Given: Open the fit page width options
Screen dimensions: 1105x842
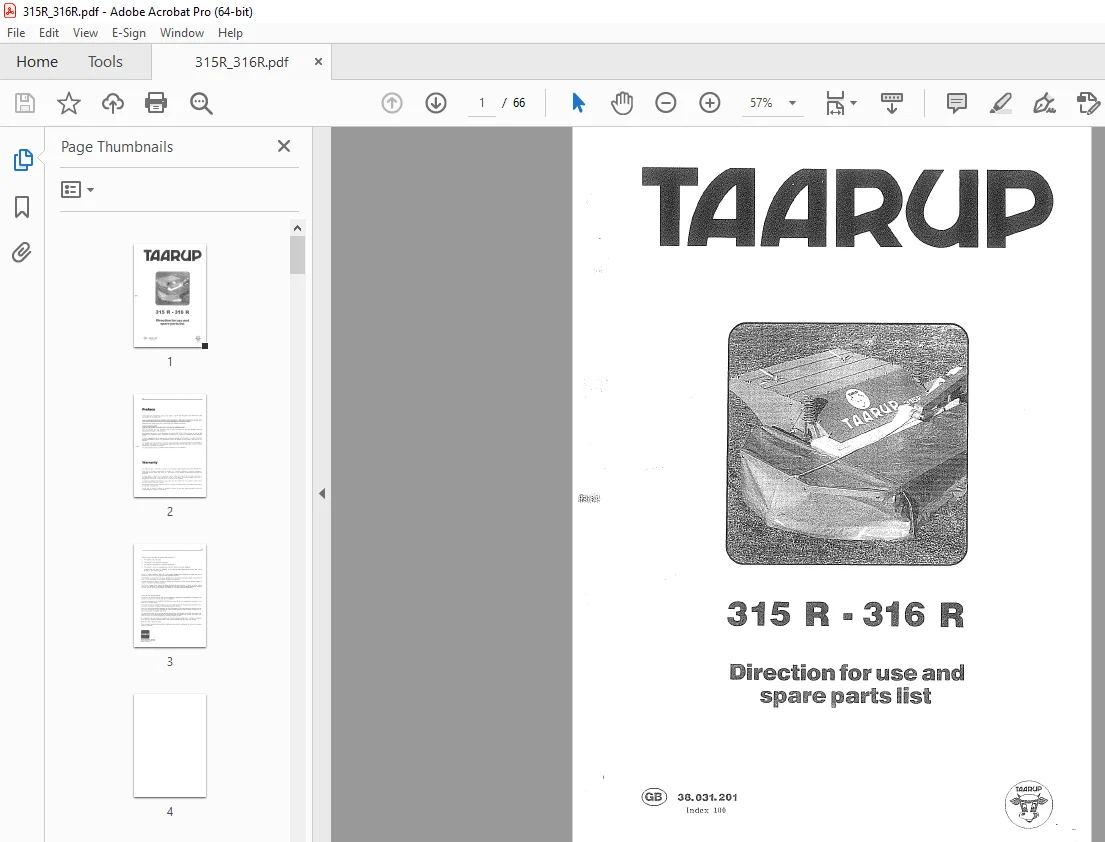Looking at the screenshot, I should coord(841,103).
